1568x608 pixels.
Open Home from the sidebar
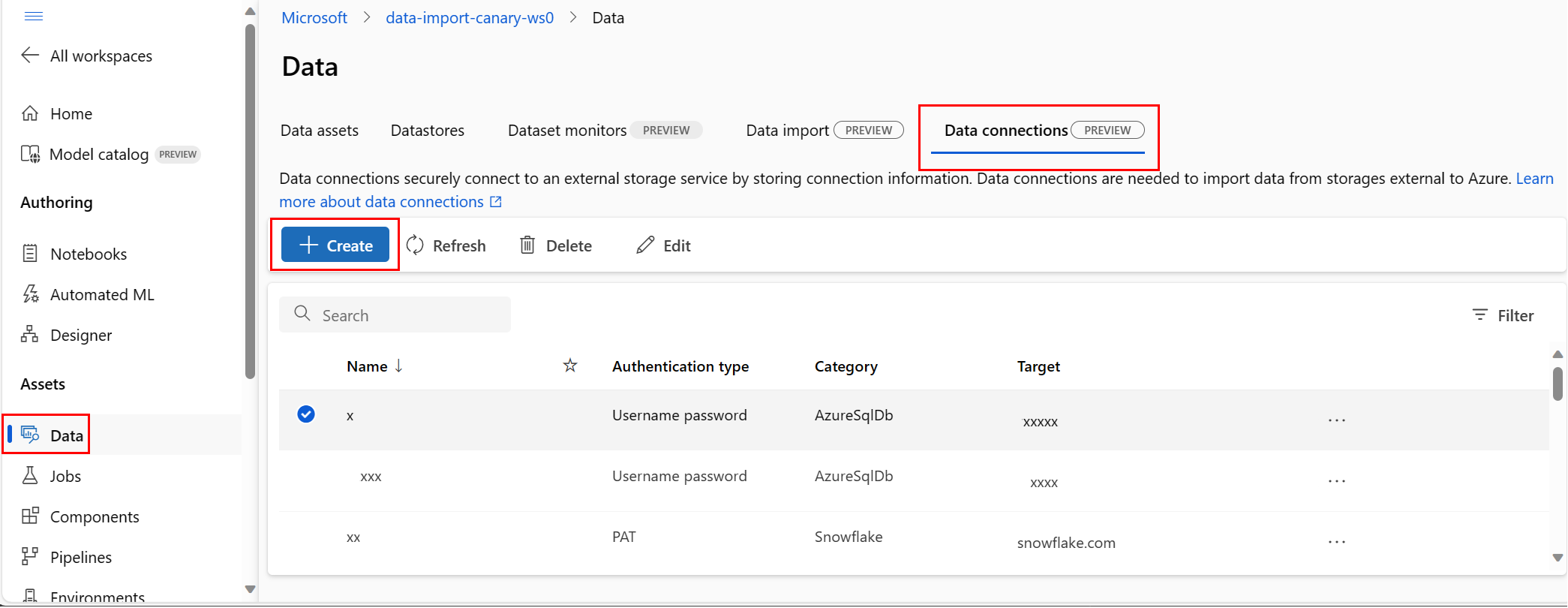pyautogui.click(x=71, y=114)
